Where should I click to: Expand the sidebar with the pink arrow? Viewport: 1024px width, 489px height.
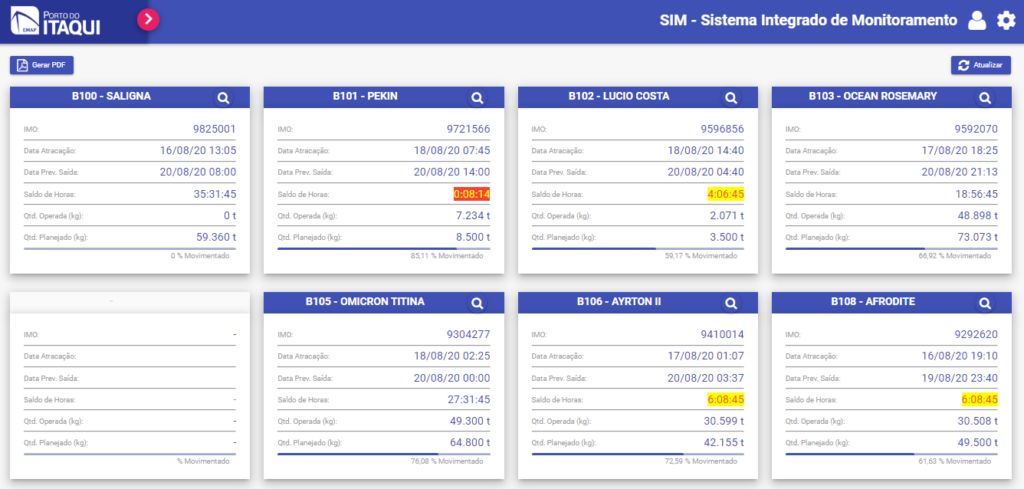tap(148, 19)
